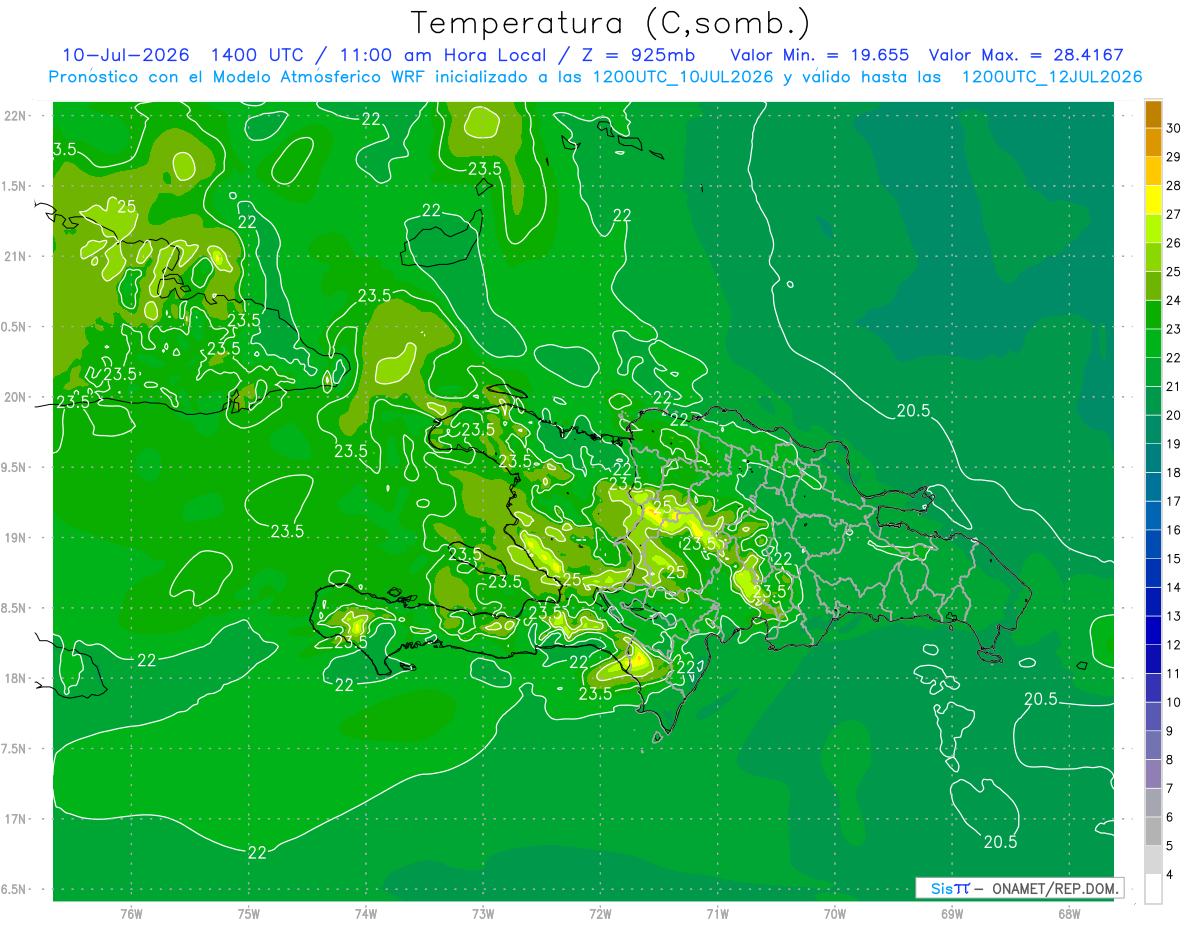Screen dimensions: 1200x927
Task: Click the 29 label on the color scale
Action: 1173,157
